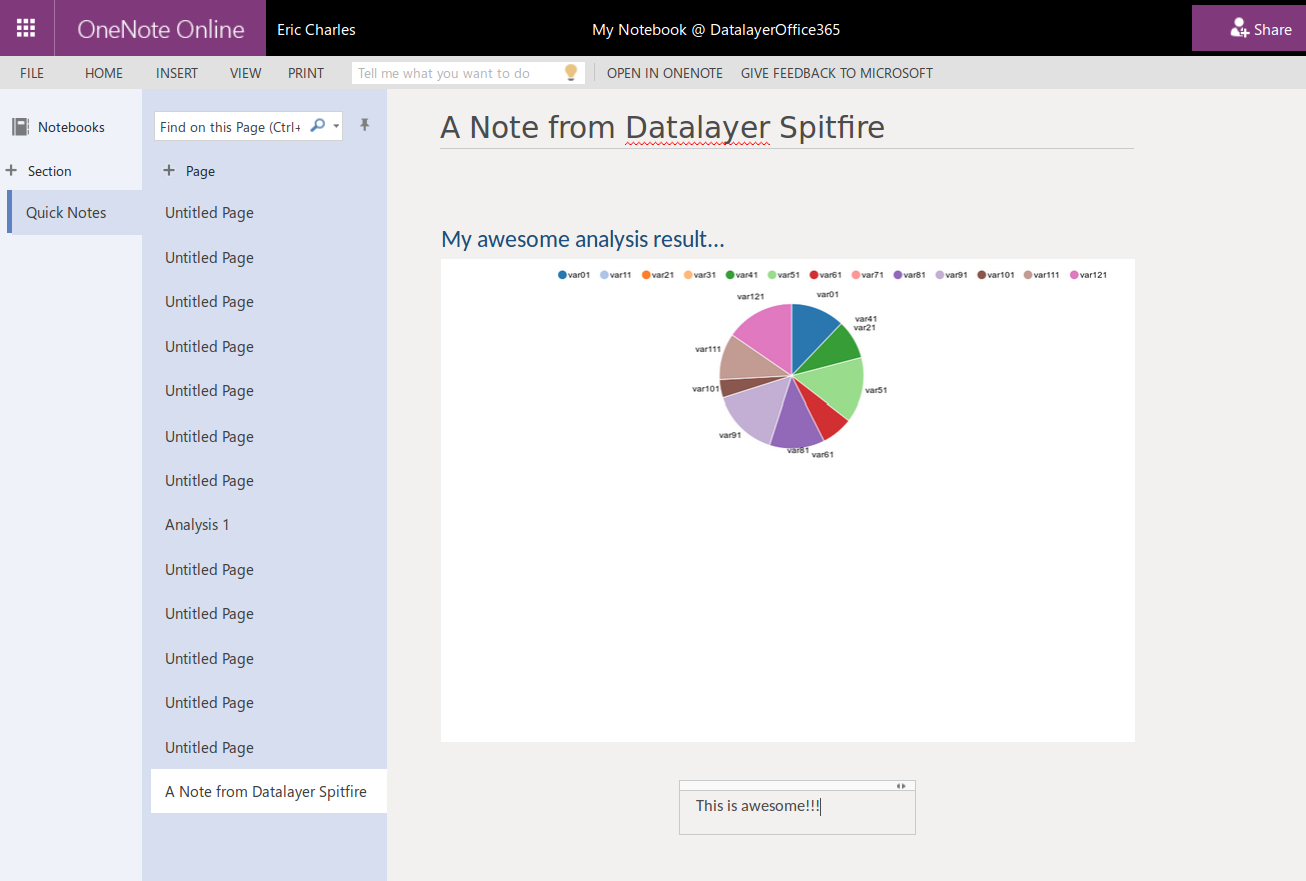Click OPEN IN ONENOTE
The width and height of the screenshot is (1306, 881).
[665, 73]
